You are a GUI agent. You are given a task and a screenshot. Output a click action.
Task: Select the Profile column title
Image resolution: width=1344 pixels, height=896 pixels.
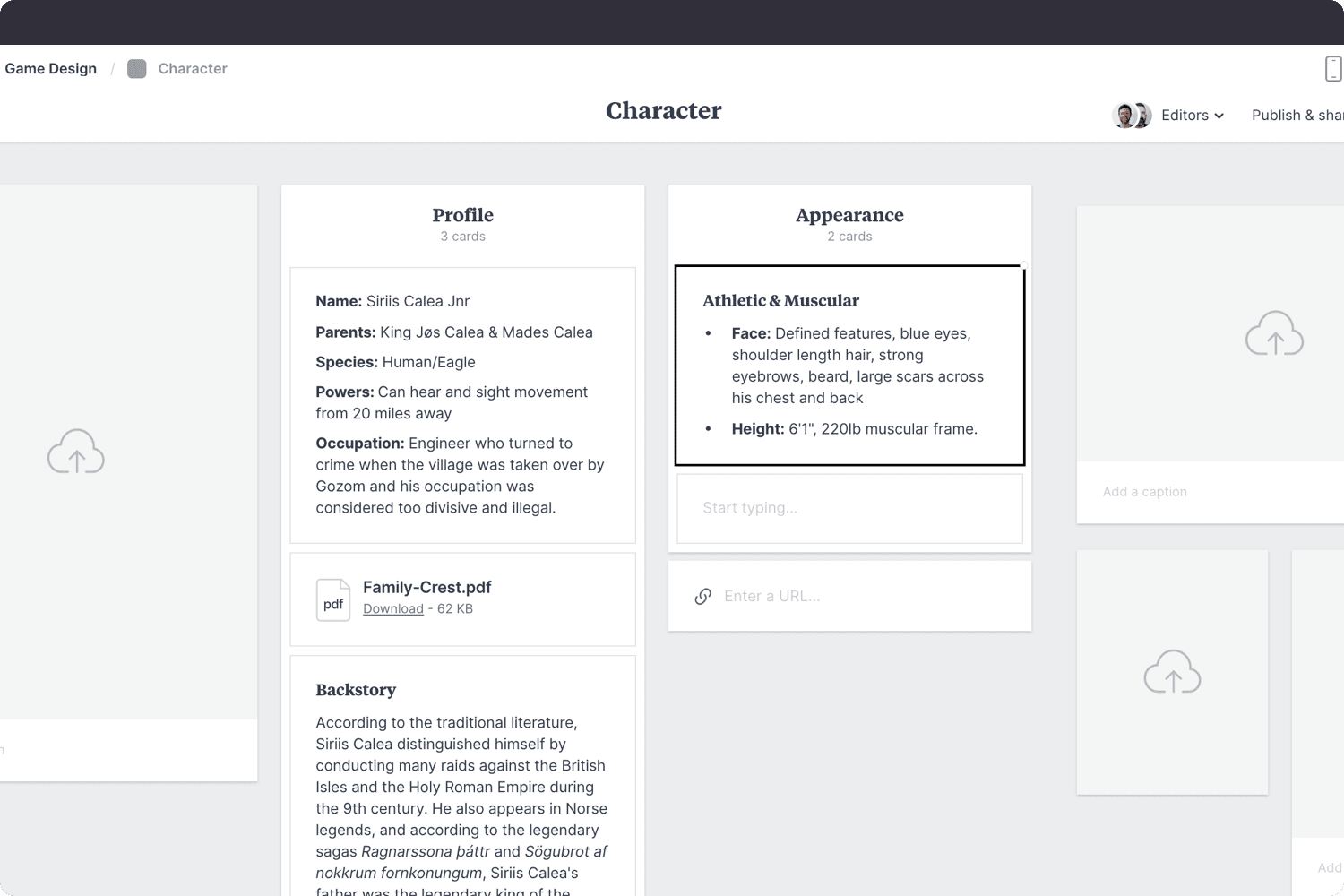[x=463, y=215]
